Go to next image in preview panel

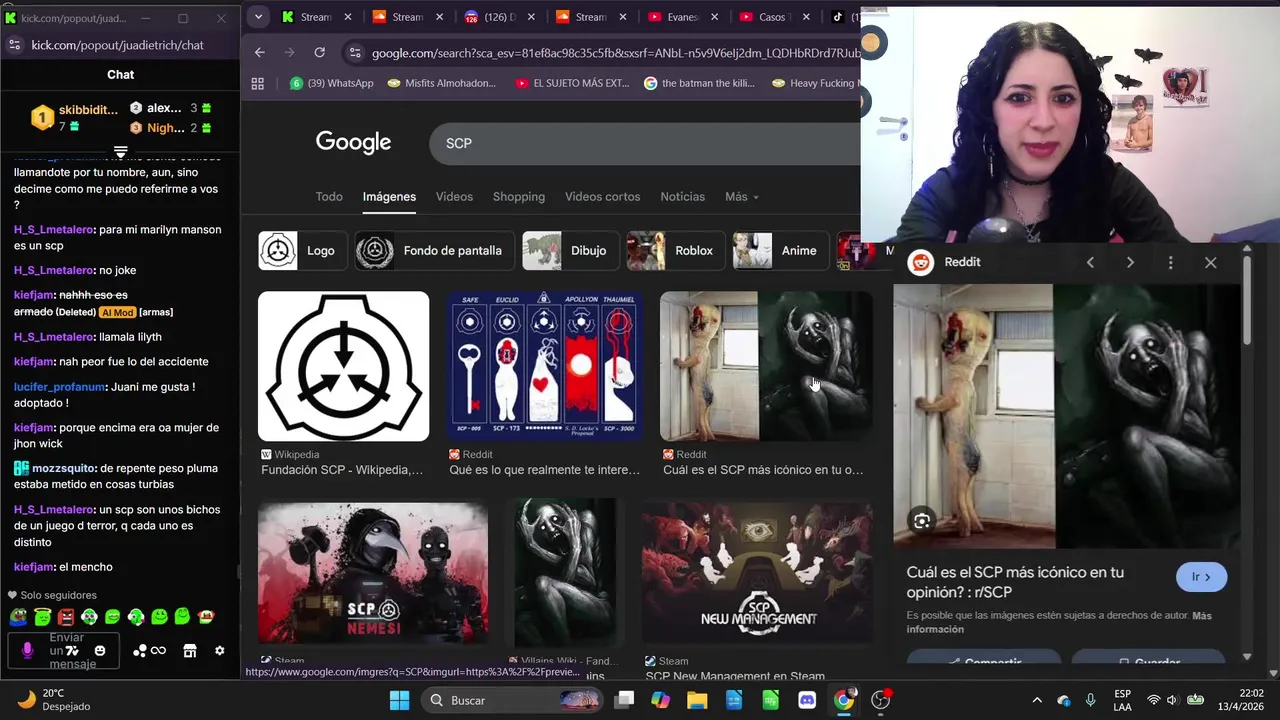(x=1130, y=262)
